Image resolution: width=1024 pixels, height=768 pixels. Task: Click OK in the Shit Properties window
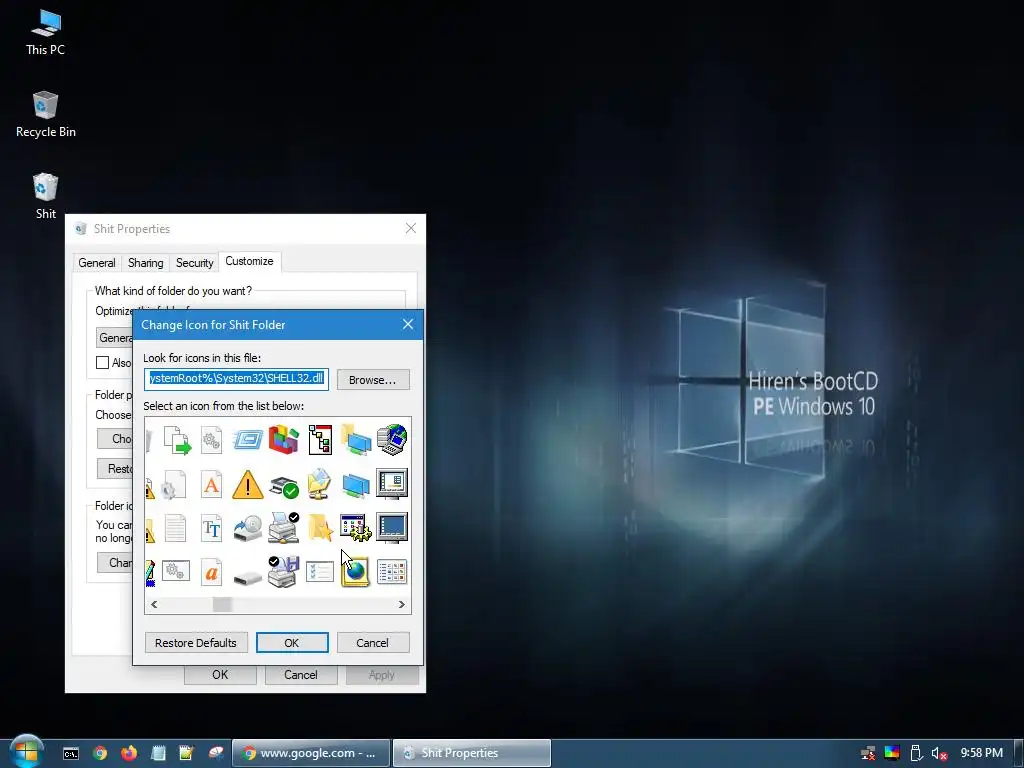[220, 675]
